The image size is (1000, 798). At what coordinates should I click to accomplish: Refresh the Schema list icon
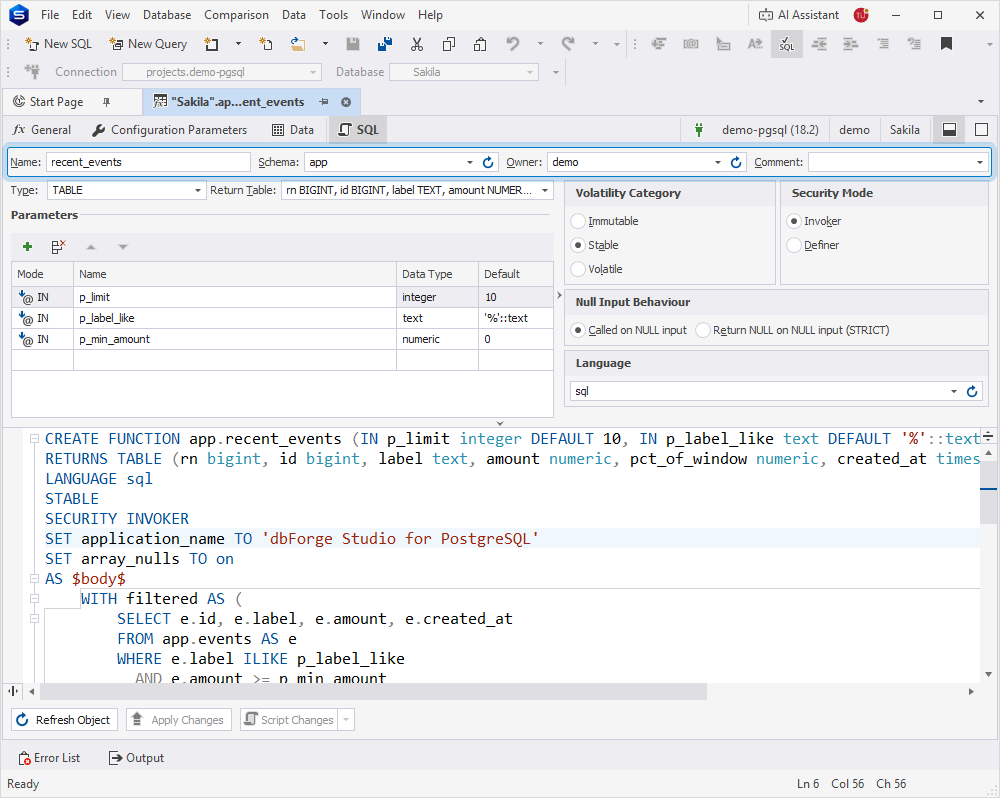(x=488, y=162)
